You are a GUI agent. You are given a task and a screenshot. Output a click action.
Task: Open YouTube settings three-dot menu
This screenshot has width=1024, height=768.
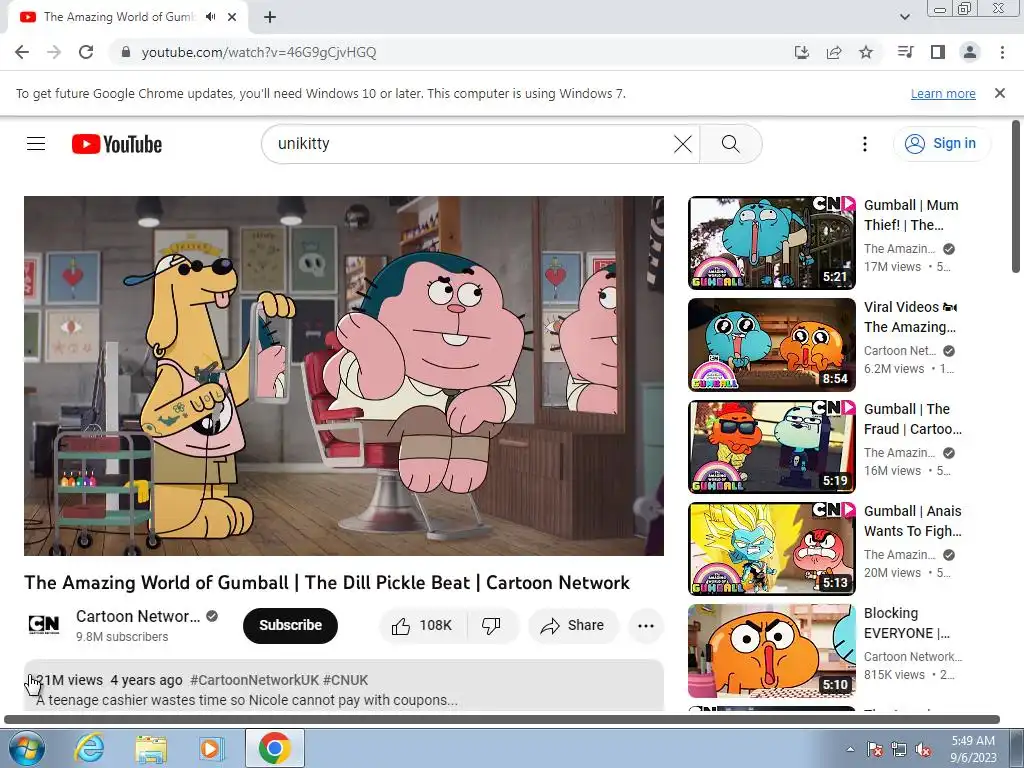tap(865, 144)
